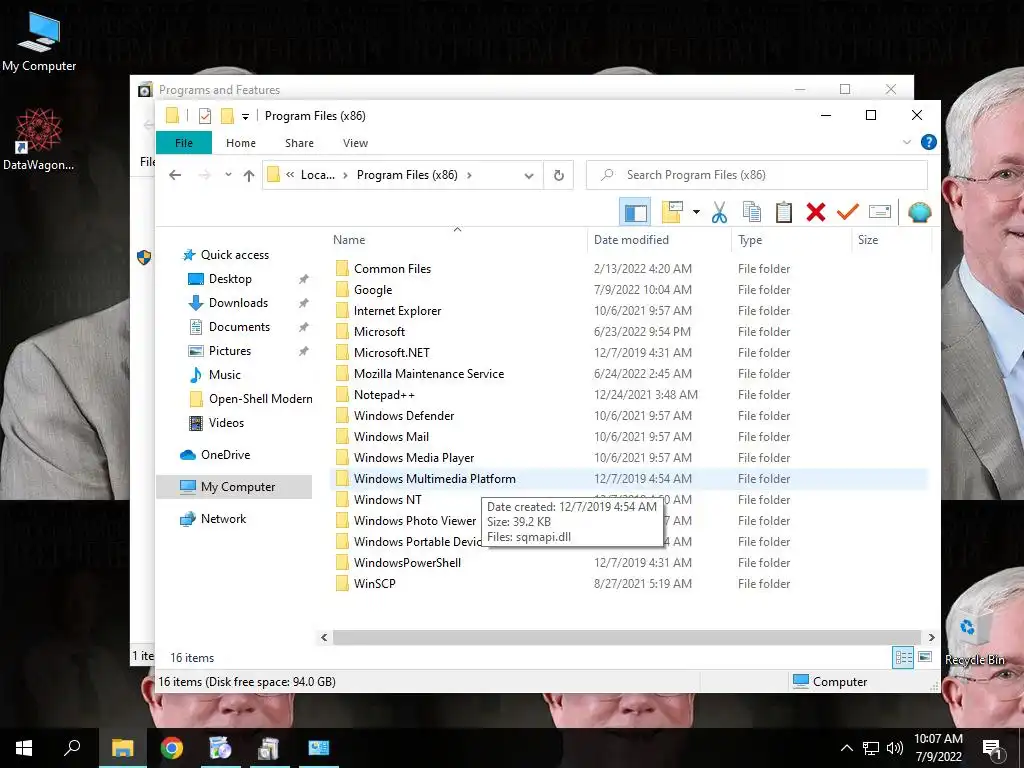Viewport: 1024px width, 768px height.
Task: Switch to Large icons view button
Action: point(925,657)
